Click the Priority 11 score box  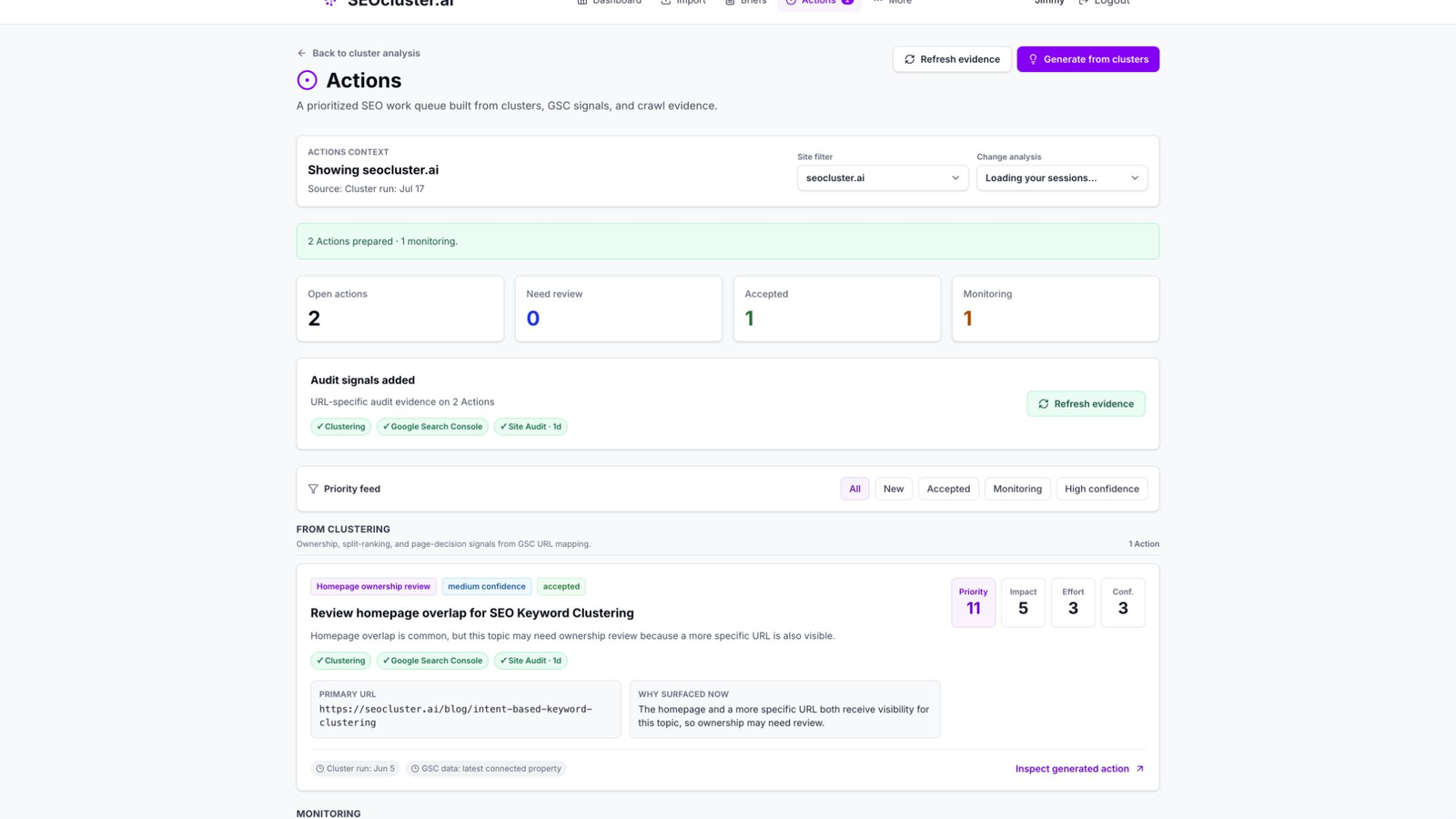click(974, 602)
